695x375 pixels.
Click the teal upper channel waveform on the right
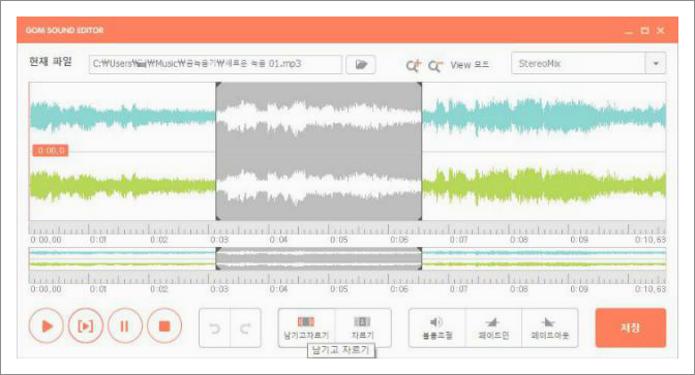pos(544,116)
